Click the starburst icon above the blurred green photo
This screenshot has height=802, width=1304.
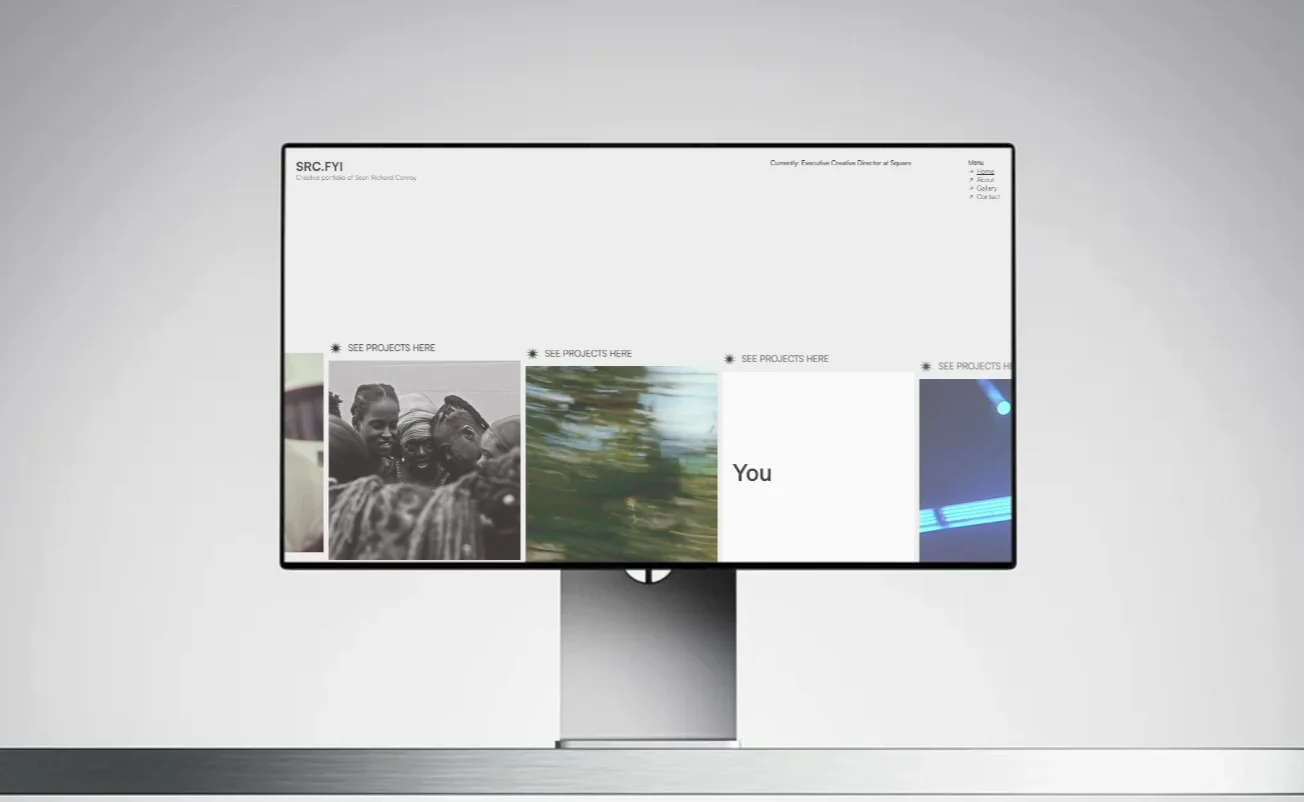(x=533, y=354)
